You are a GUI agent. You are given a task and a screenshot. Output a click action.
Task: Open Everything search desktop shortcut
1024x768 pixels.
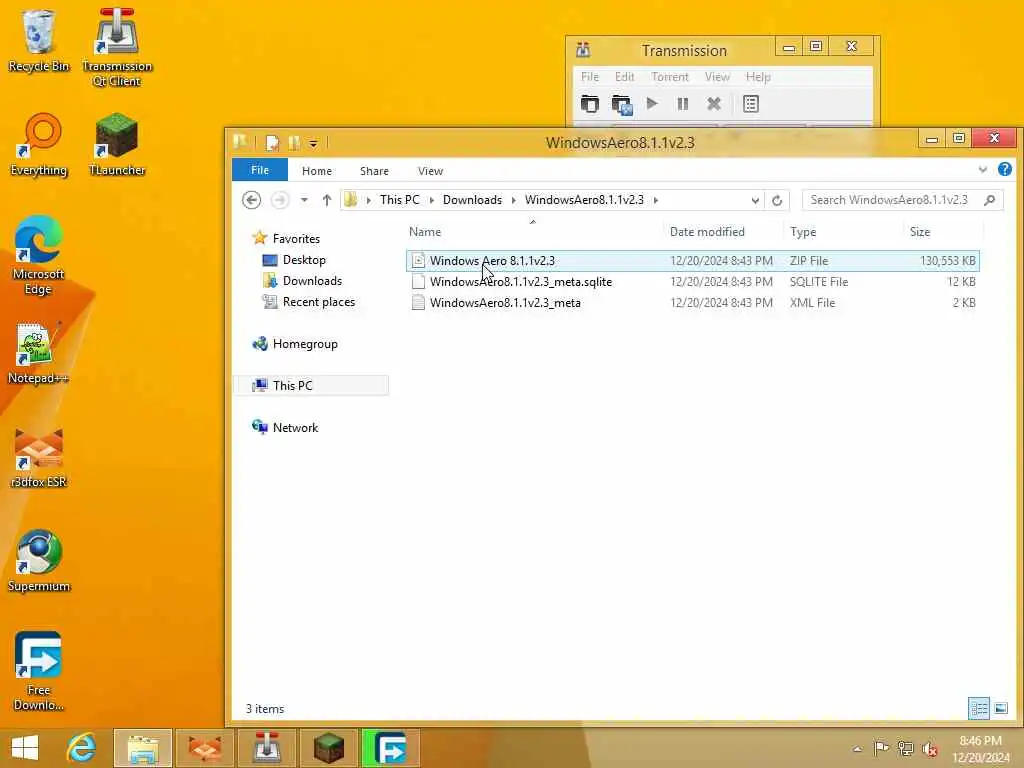39,145
